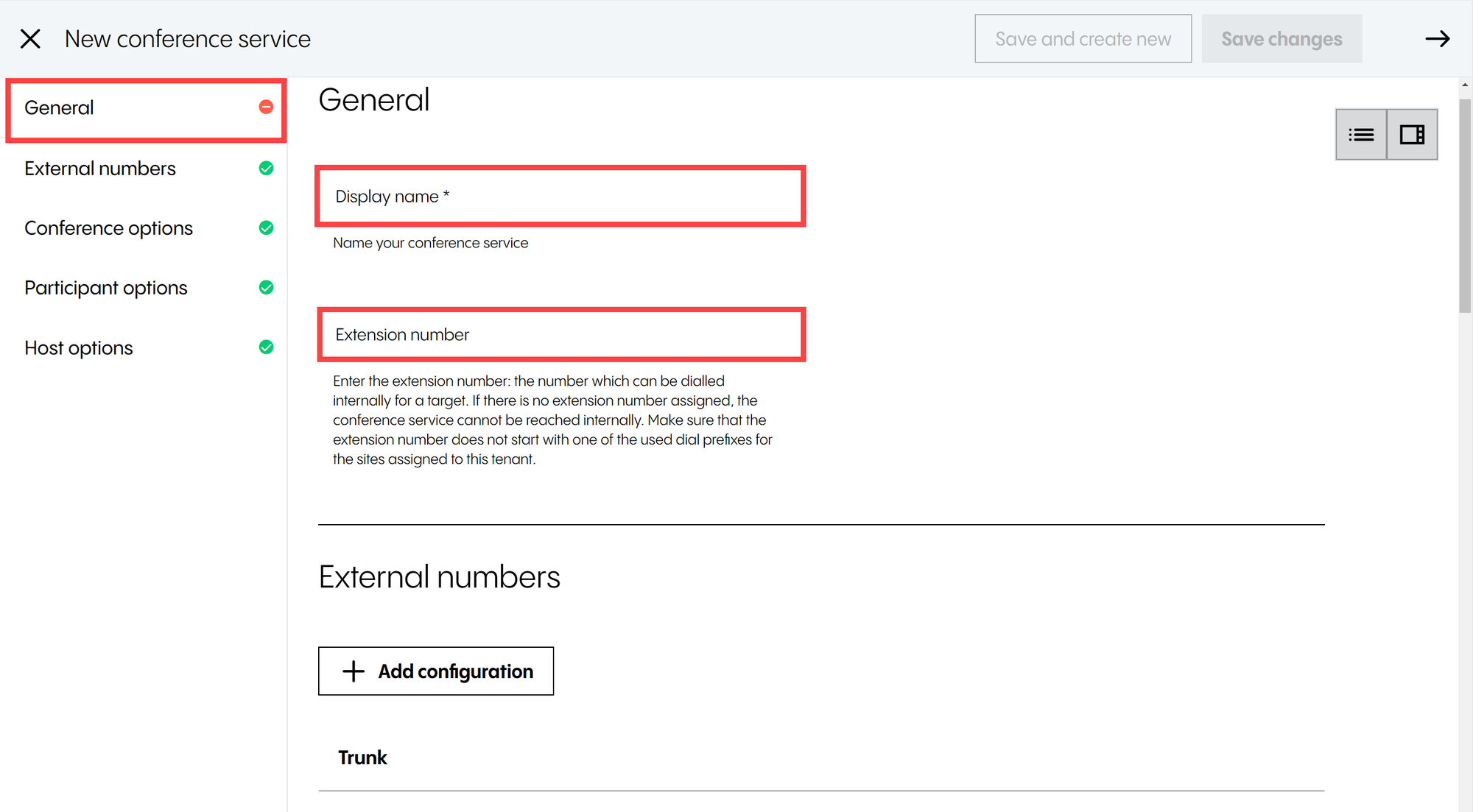Focus the Display name input field
Screen dimensions: 1473x812
click(560, 197)
